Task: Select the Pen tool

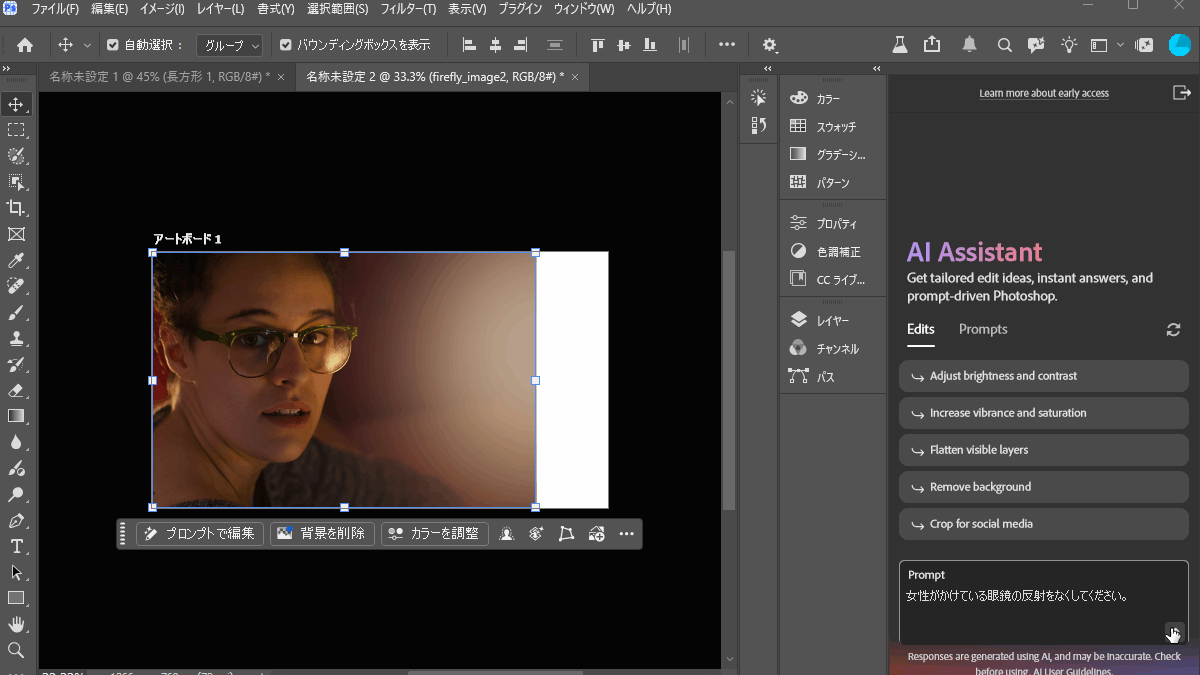Action: click(x=16, y=521)
